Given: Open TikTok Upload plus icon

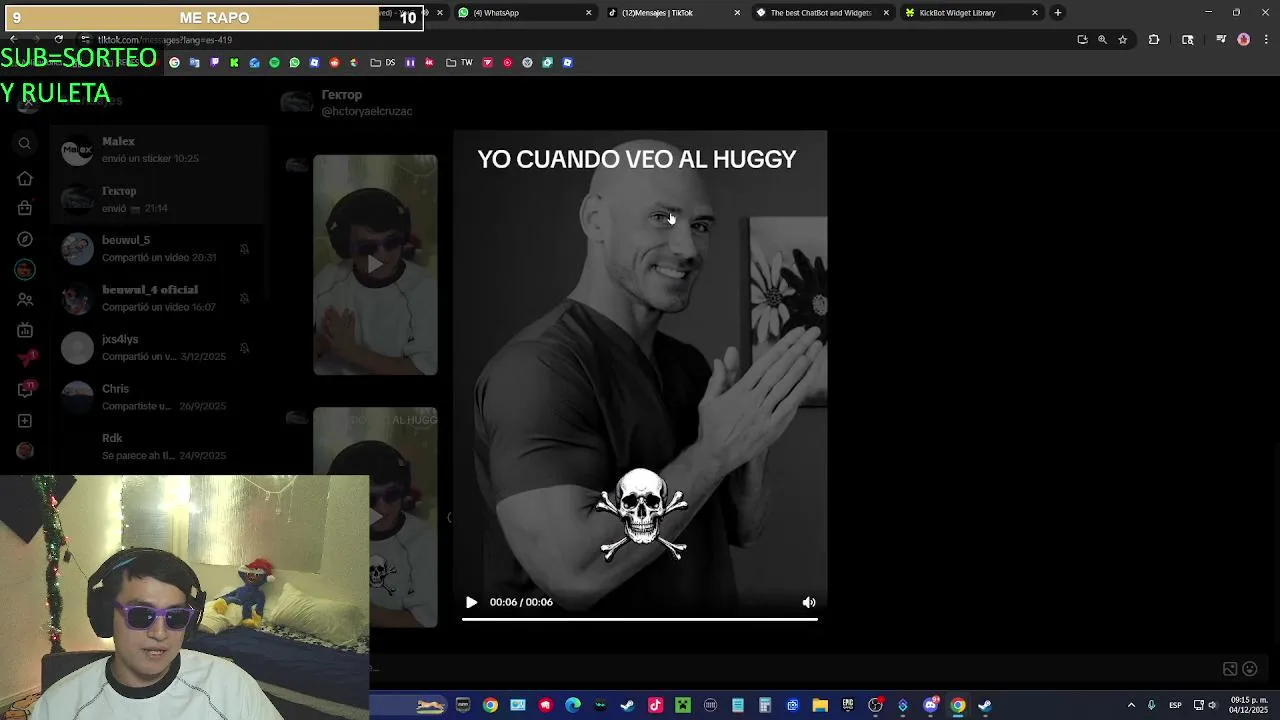Looking at the screenshot, I should [25, 421].
